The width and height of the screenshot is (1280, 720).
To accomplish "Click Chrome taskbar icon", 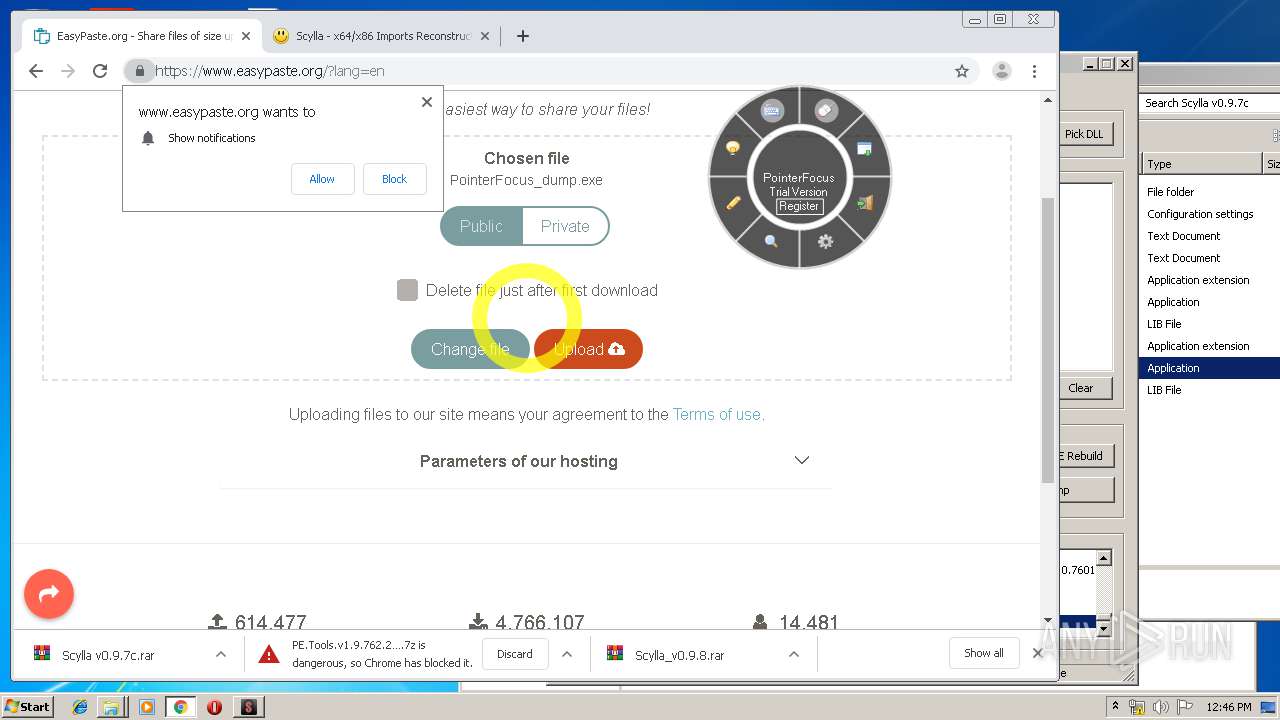I will tap(181, 707).
